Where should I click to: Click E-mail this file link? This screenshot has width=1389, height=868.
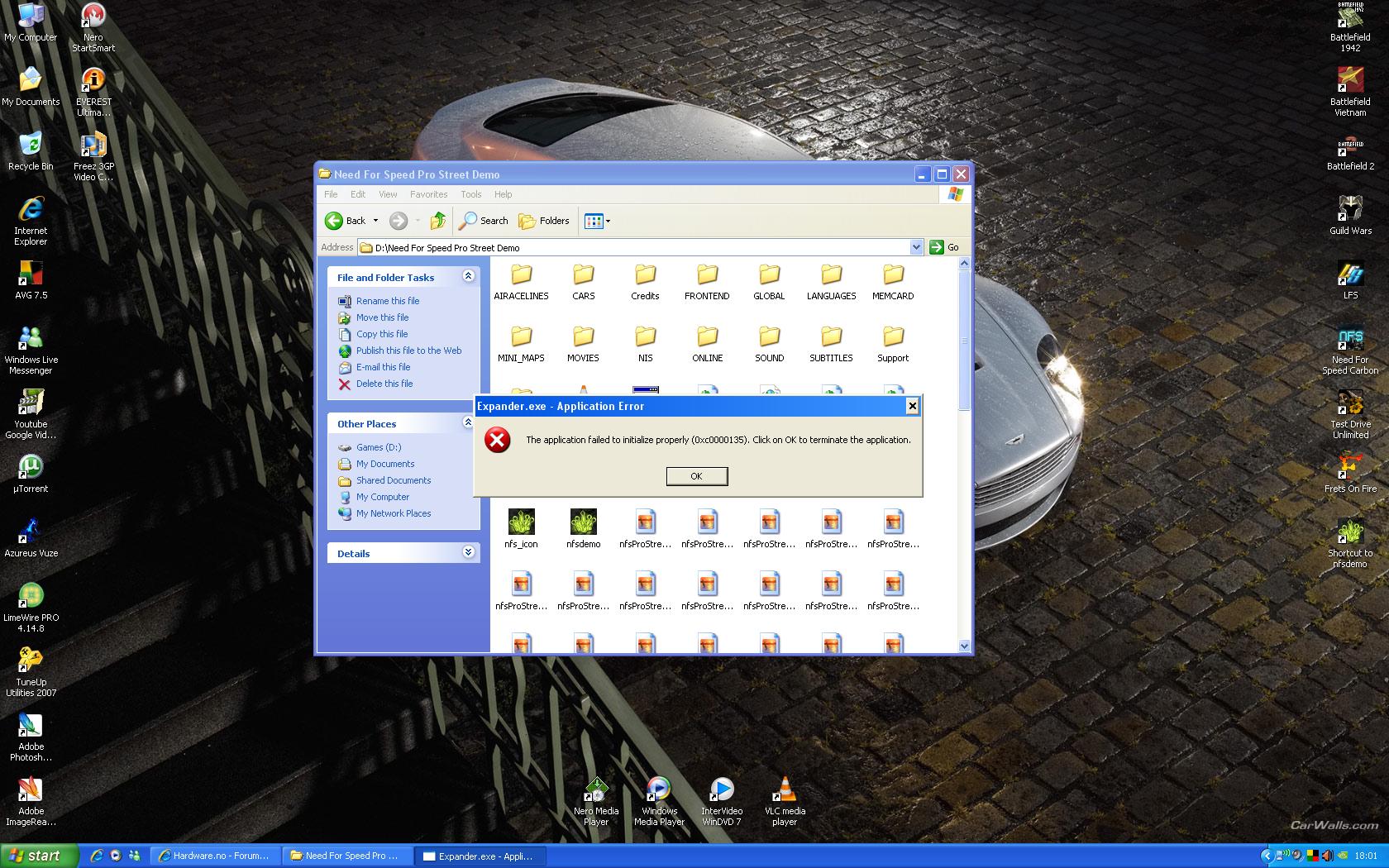[383, 367]
